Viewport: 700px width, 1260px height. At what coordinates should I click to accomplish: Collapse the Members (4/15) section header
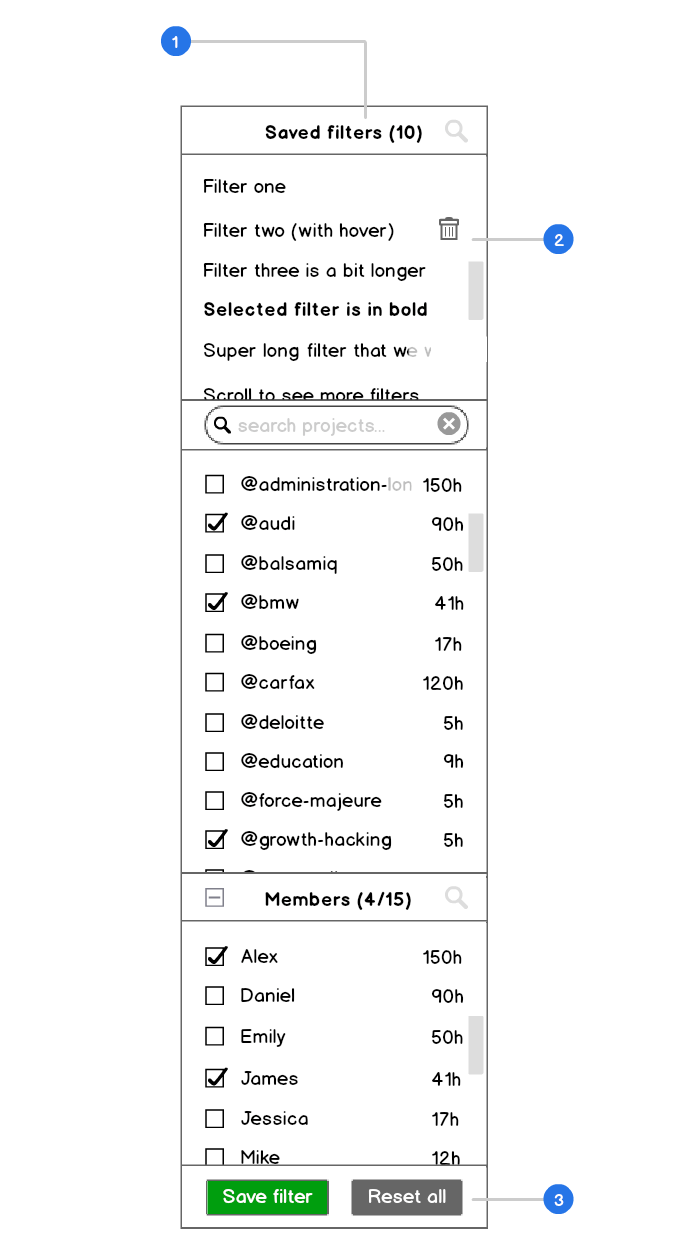338,899
